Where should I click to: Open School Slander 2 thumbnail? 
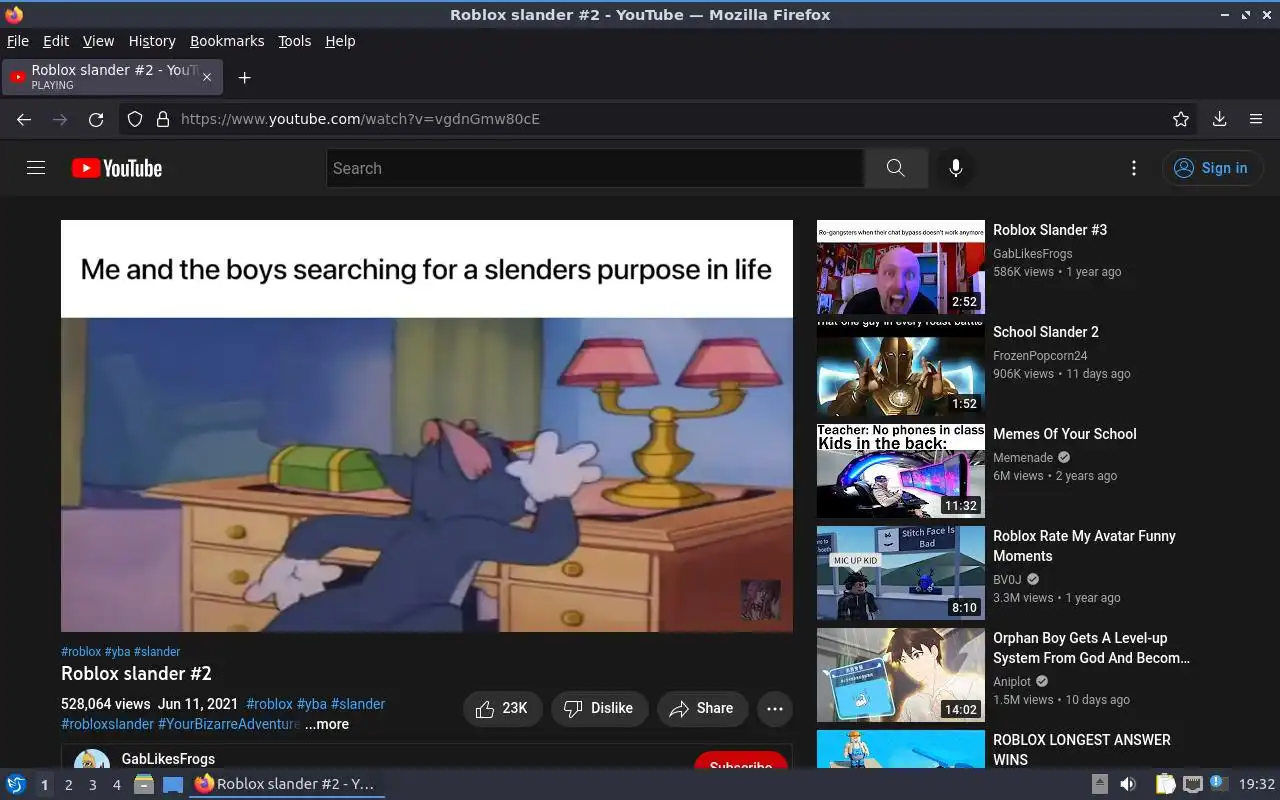[x=901, y=369]
